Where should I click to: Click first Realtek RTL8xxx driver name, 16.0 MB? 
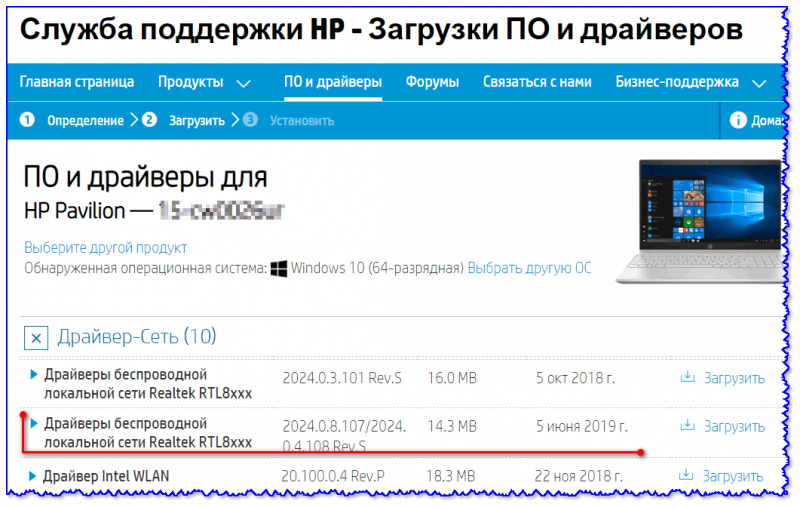pos(148,384)
